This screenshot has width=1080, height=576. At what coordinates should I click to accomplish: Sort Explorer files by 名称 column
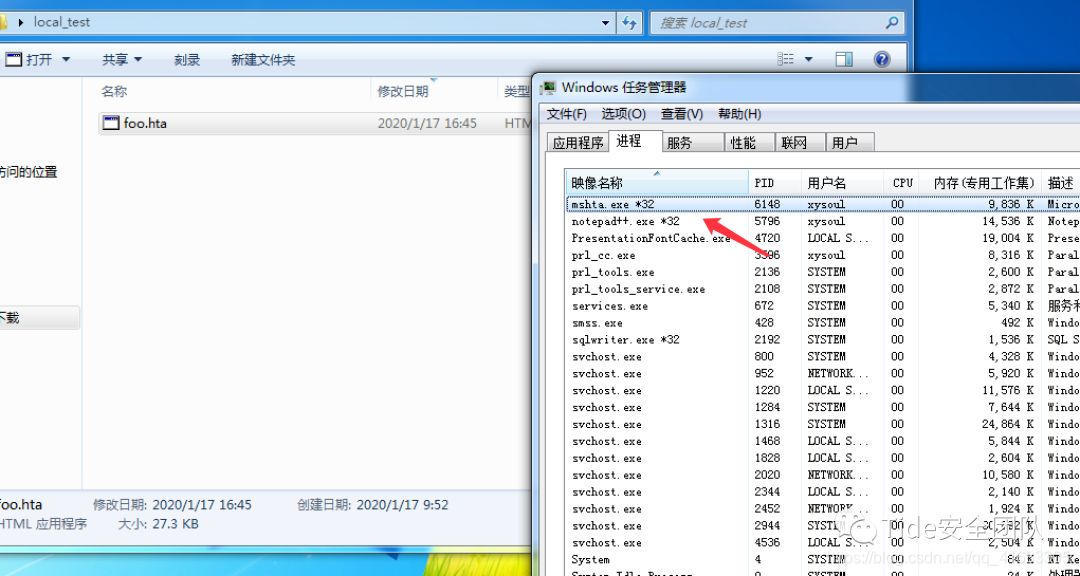(114, 91)
